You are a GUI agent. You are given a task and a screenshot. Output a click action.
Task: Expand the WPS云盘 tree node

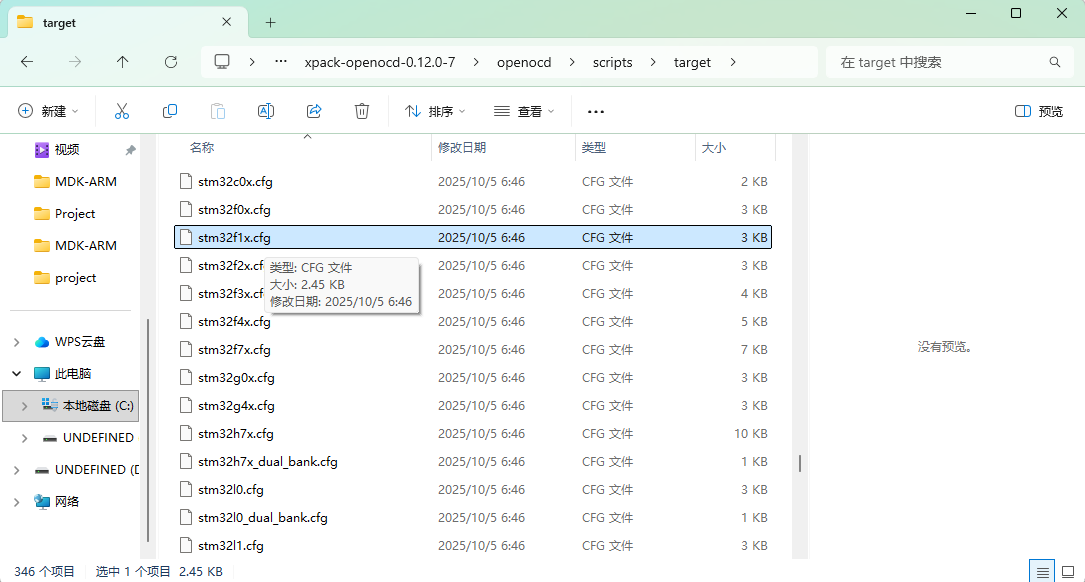click(x=17, y=342)
